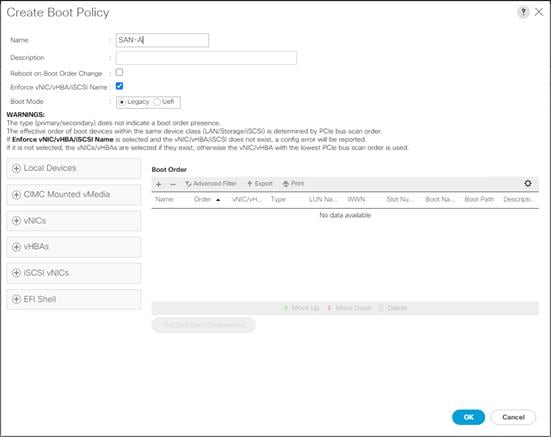Open the Boot Order settings gear
The image size is (551, 437).
coord(528,183)
